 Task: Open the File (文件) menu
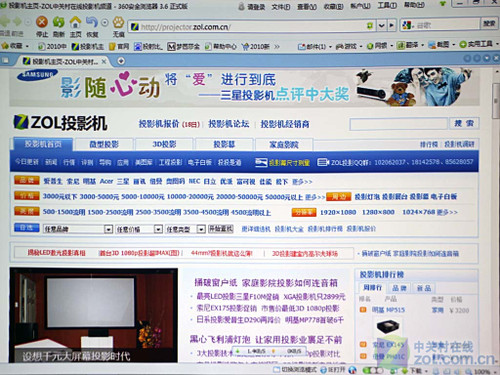[x=280, y=7]
